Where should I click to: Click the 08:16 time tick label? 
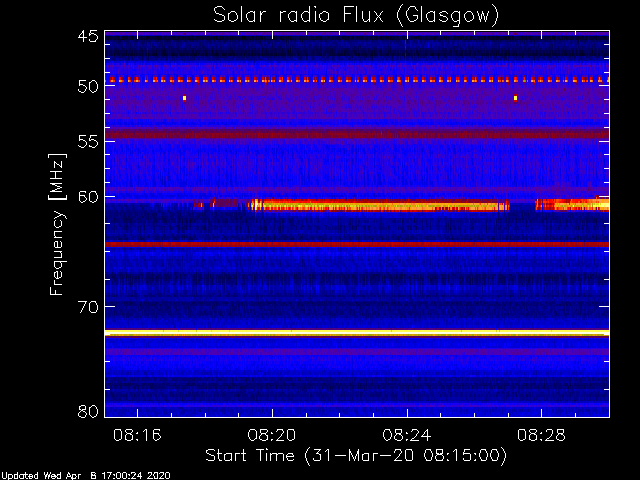pyautogui.click(x=137, y=435)
